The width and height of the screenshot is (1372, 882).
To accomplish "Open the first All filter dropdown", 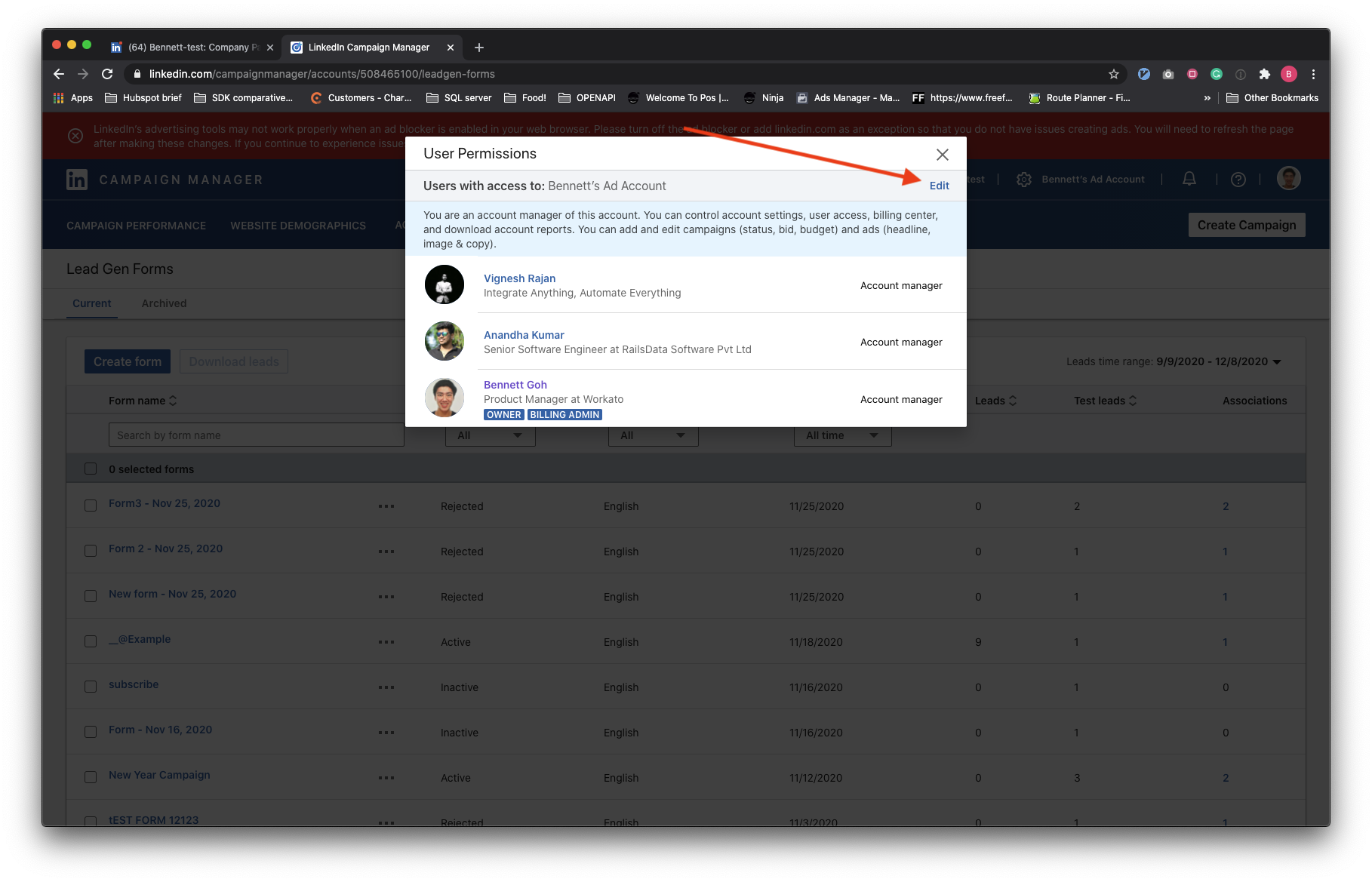I will coord(490,435).
